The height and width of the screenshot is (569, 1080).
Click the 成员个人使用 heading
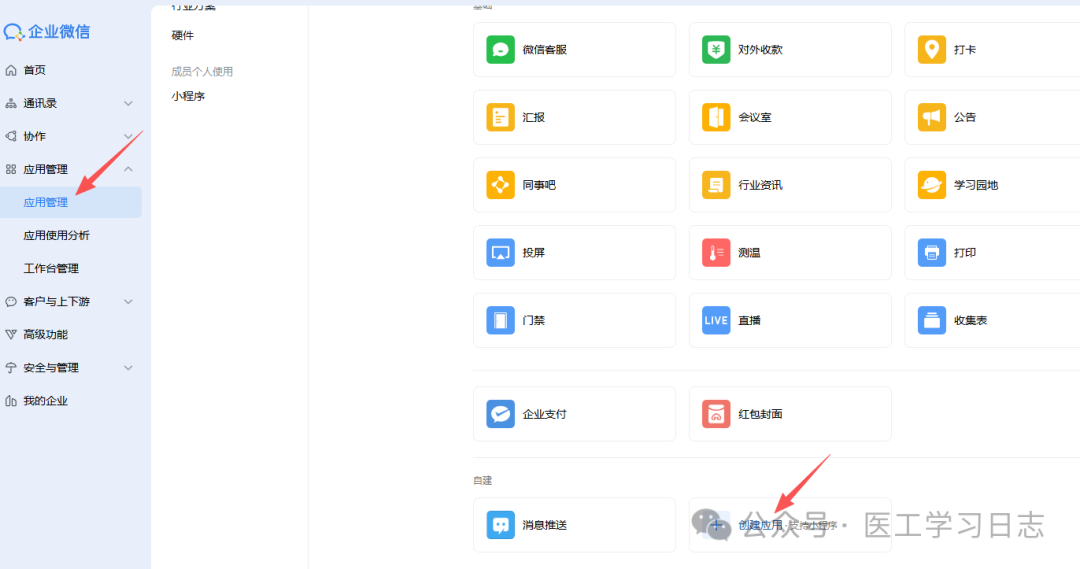[202, 72]
